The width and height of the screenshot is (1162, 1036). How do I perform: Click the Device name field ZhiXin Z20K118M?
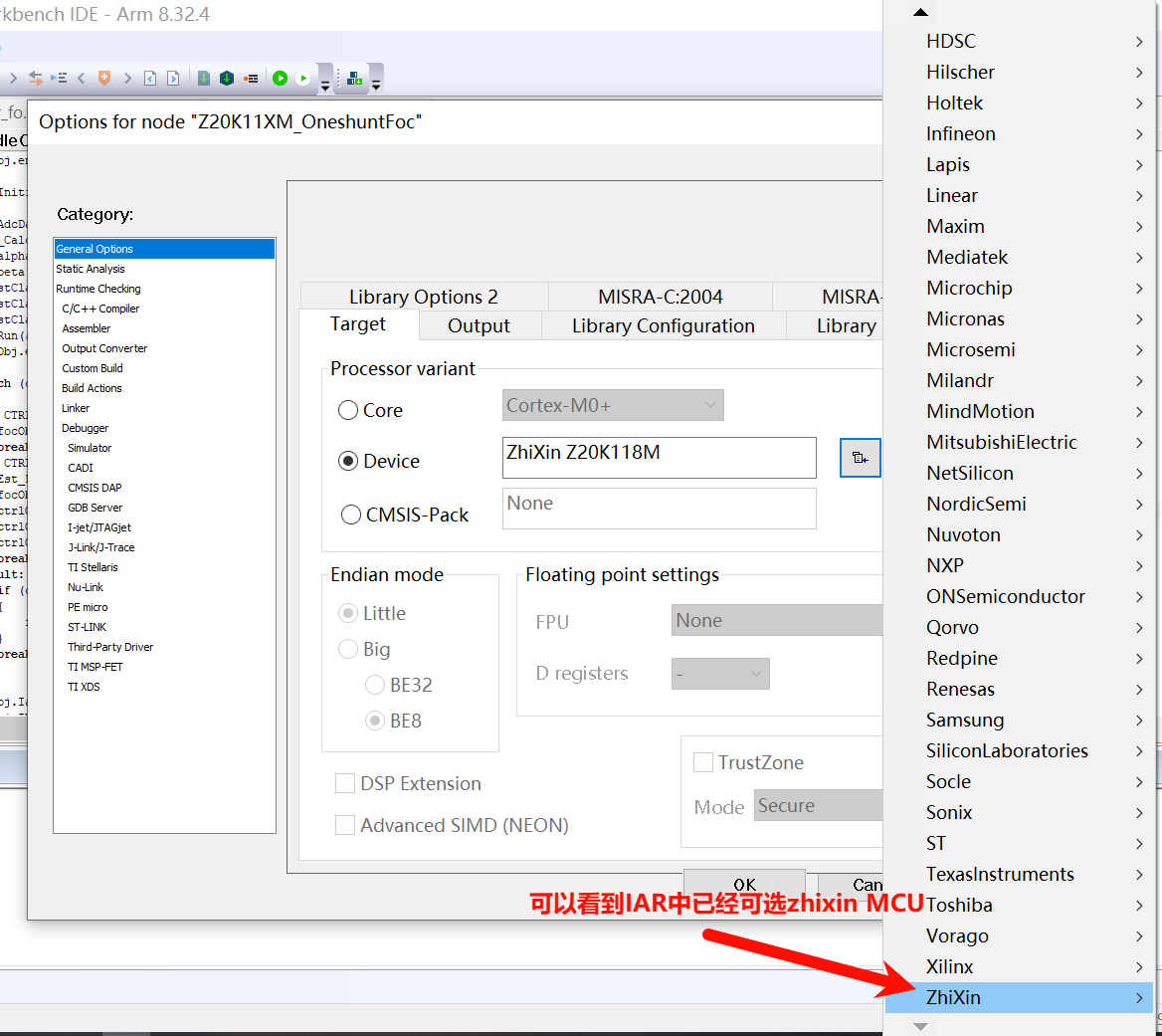tap(659, 457)
